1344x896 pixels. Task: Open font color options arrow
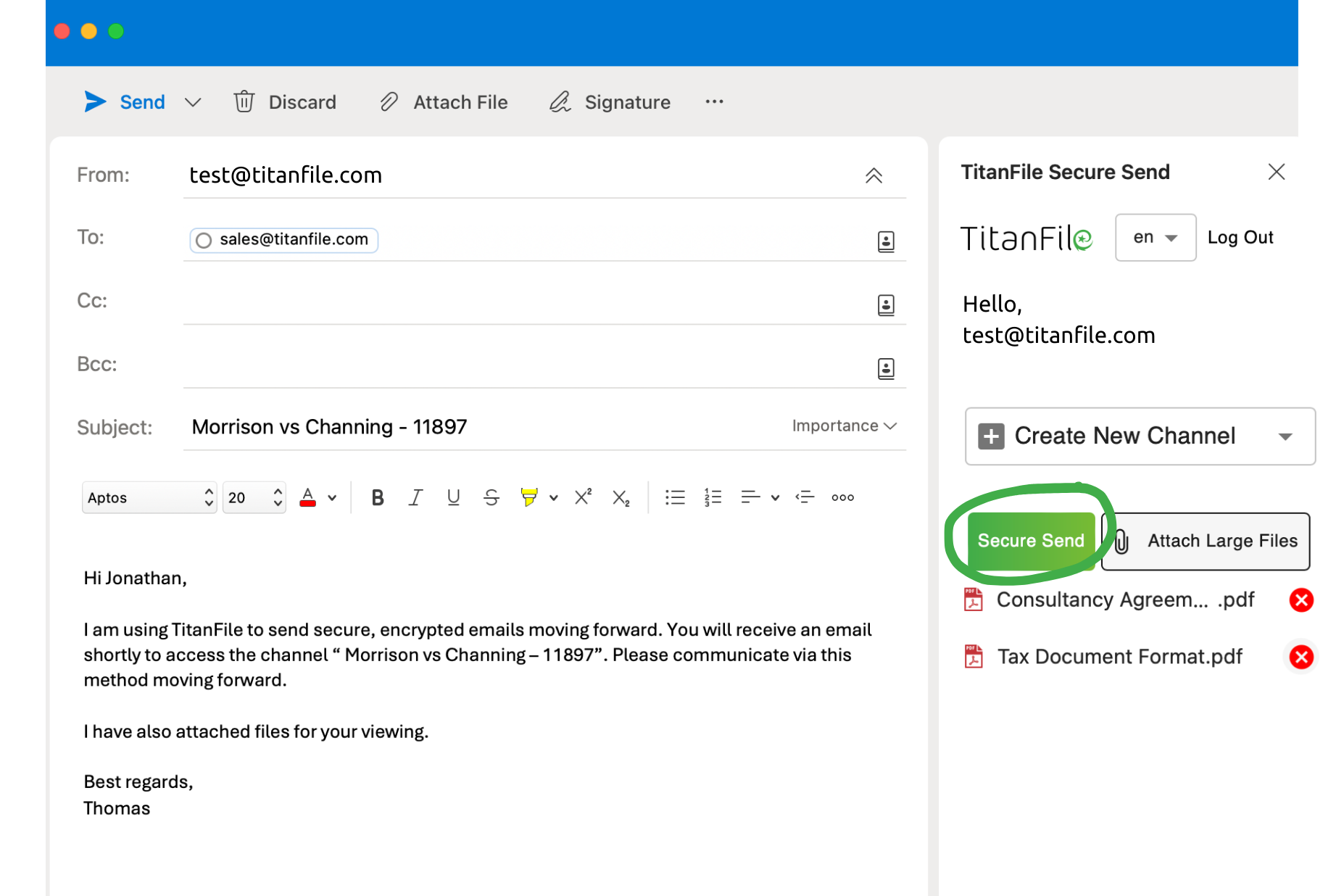[x=332, y=498]
